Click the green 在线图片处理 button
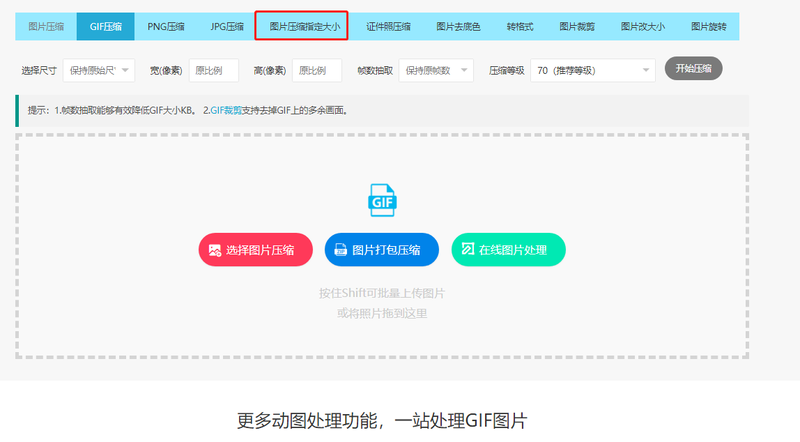Image resolution: width=800 pixels, height=442 pixels. click(x=508, y=250)
